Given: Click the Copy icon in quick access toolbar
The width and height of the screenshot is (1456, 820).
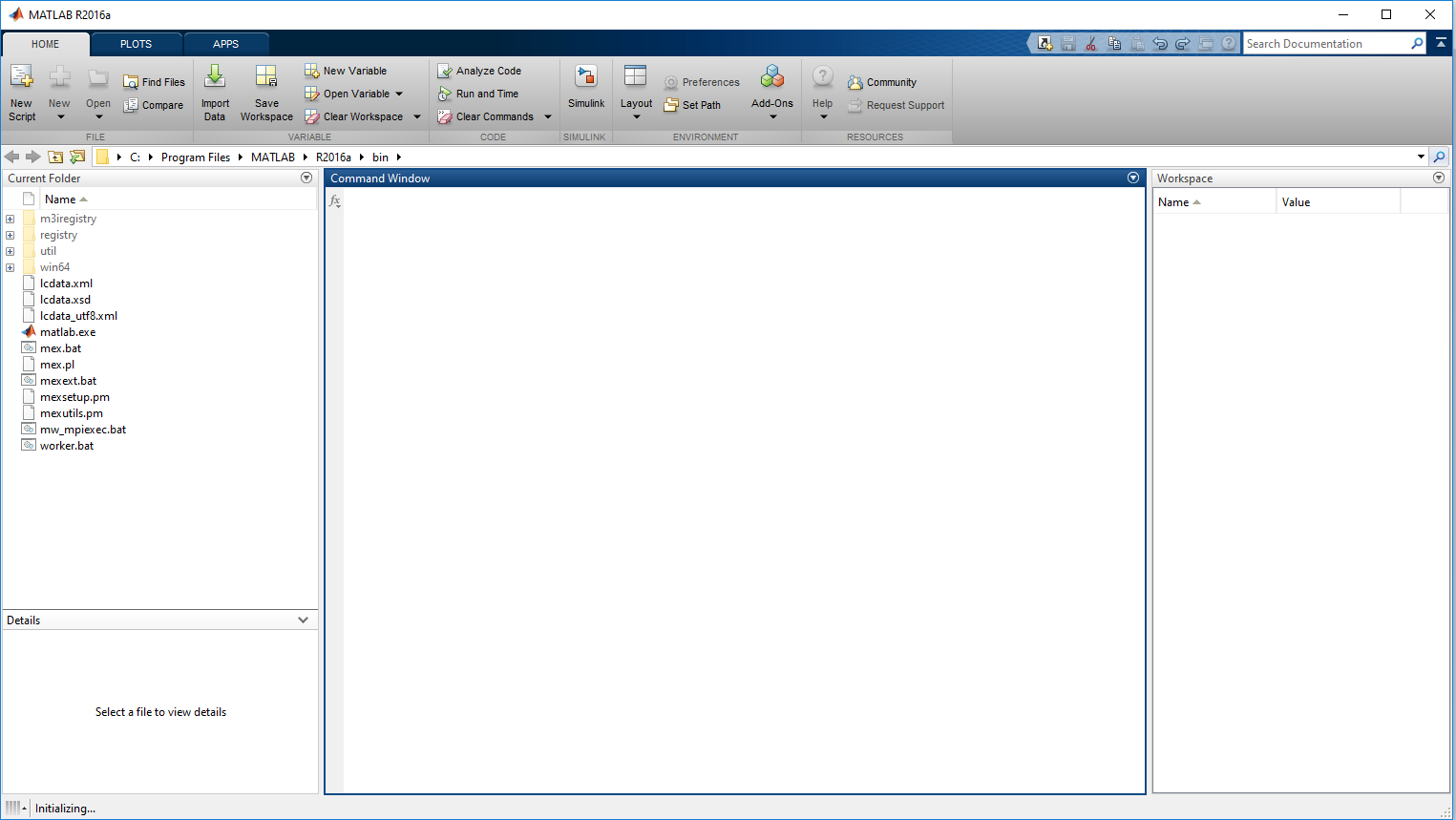Looking at the screenshot, I should (x=1114, y=44).
